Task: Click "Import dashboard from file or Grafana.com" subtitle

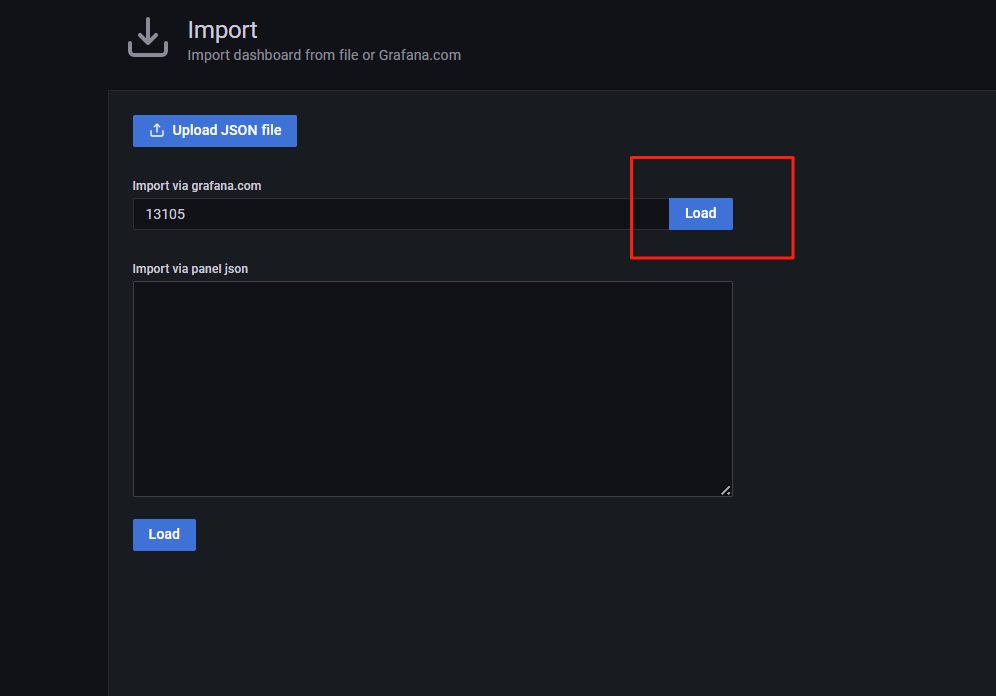Action: (324, 55)
